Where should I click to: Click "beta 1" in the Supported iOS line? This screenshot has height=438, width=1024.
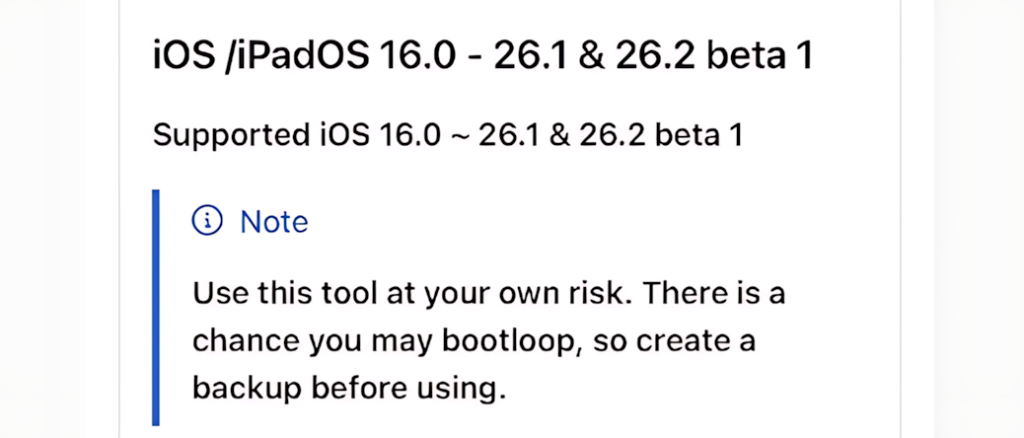699,135
